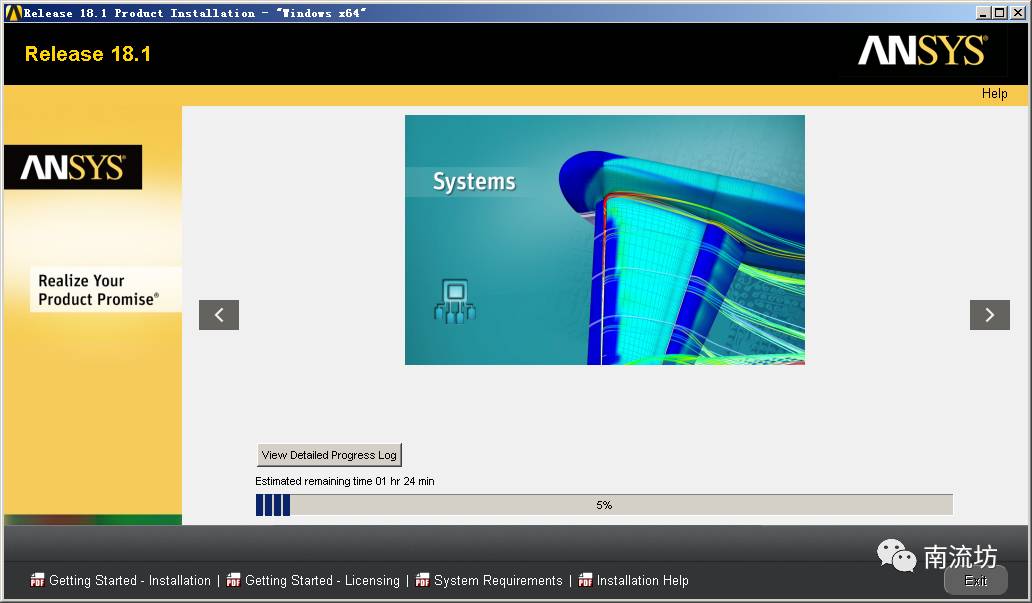
Task: Advance to the next slide arrow
Action: [x=989, y=315]
